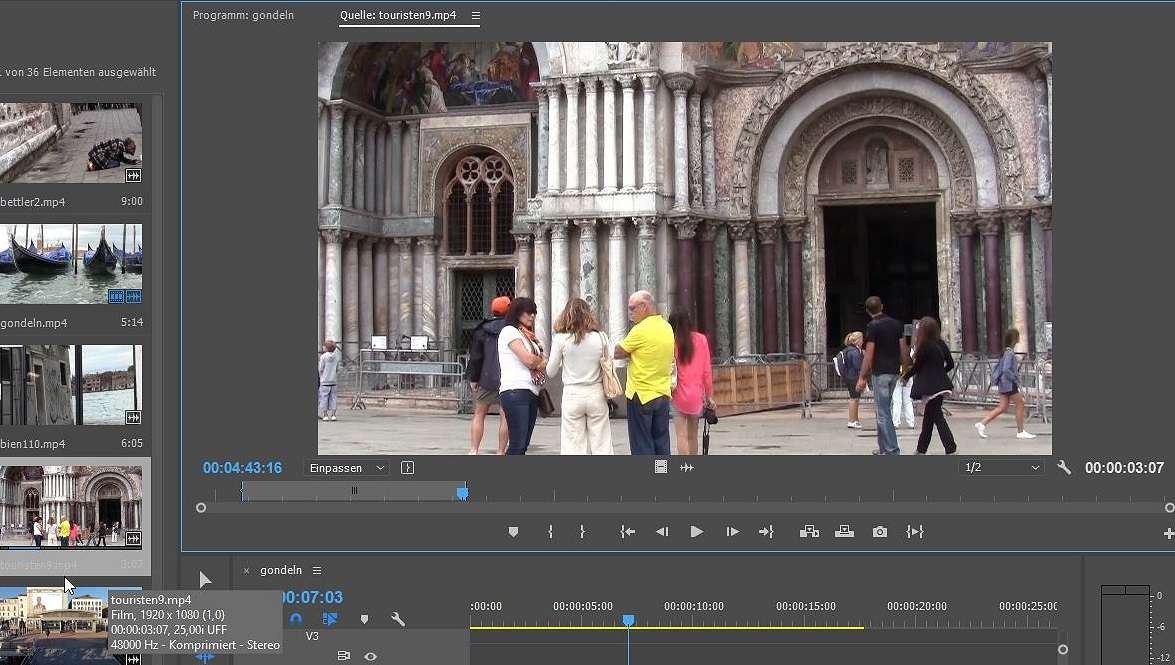Click the source timecode 00:04:43:16
This screenshot has height=665, width=1175.
coord(242,468)
